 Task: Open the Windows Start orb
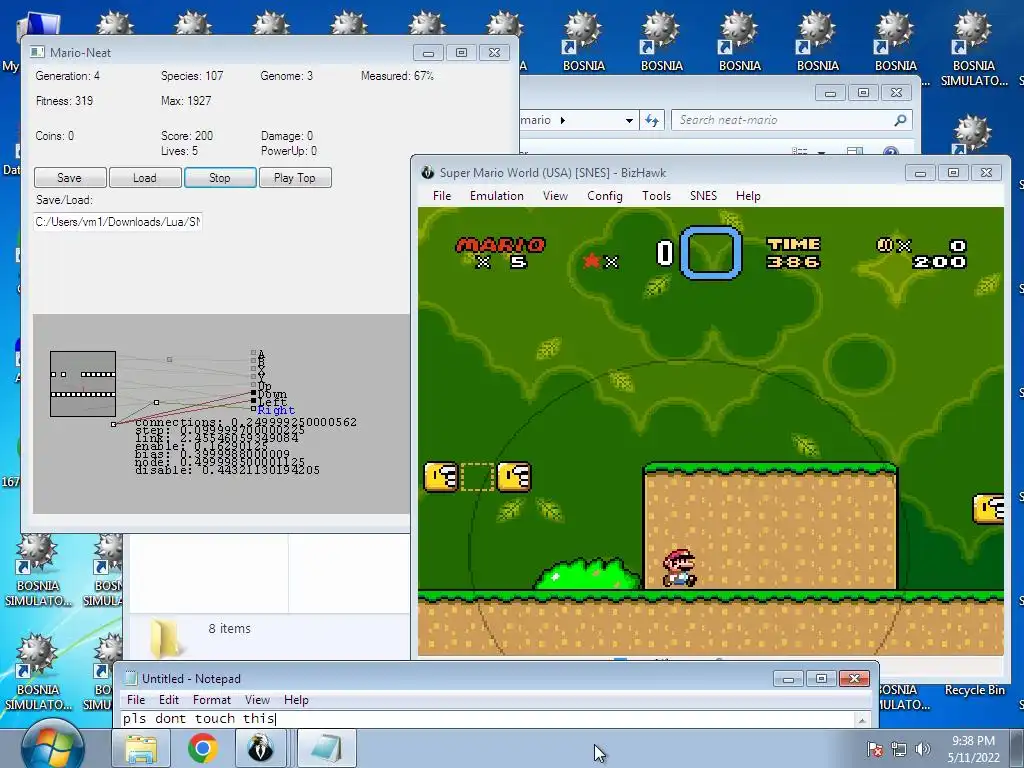pyautogui.click(x=53, y=747)
